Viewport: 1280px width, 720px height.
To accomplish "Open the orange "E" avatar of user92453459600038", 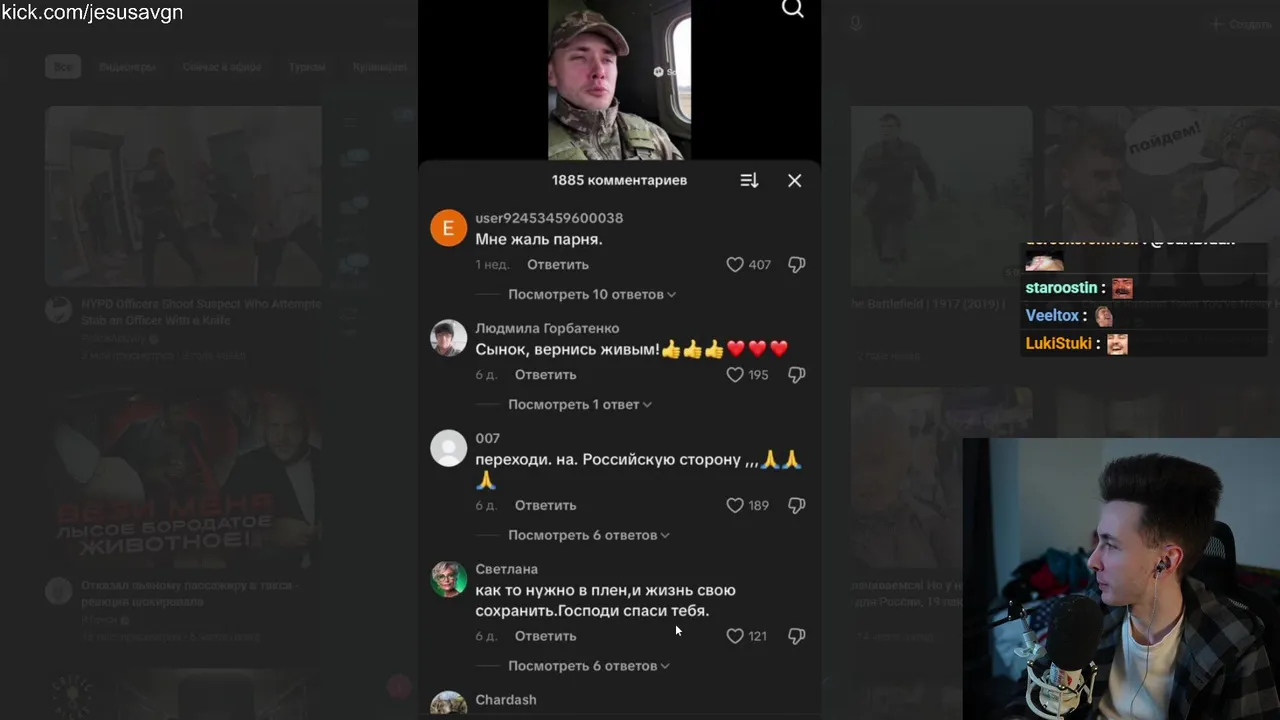I will point(449,228).
